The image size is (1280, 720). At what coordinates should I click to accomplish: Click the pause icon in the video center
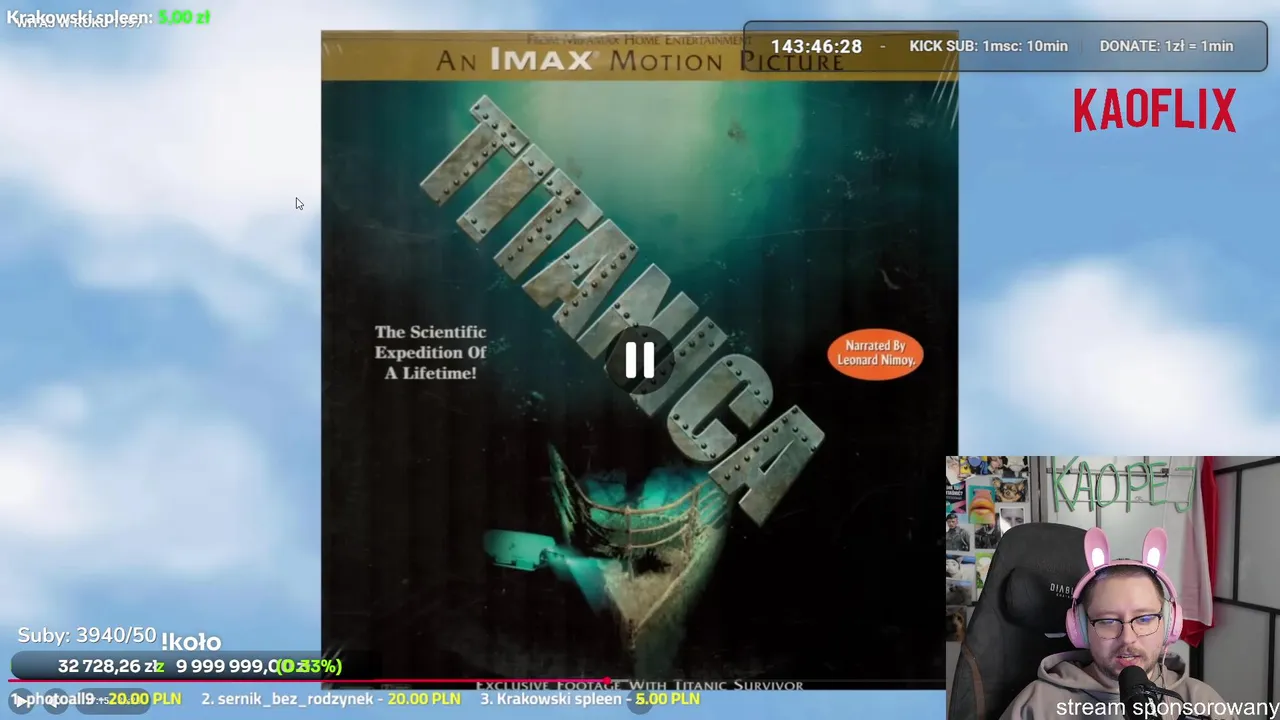tap(640, 360)
